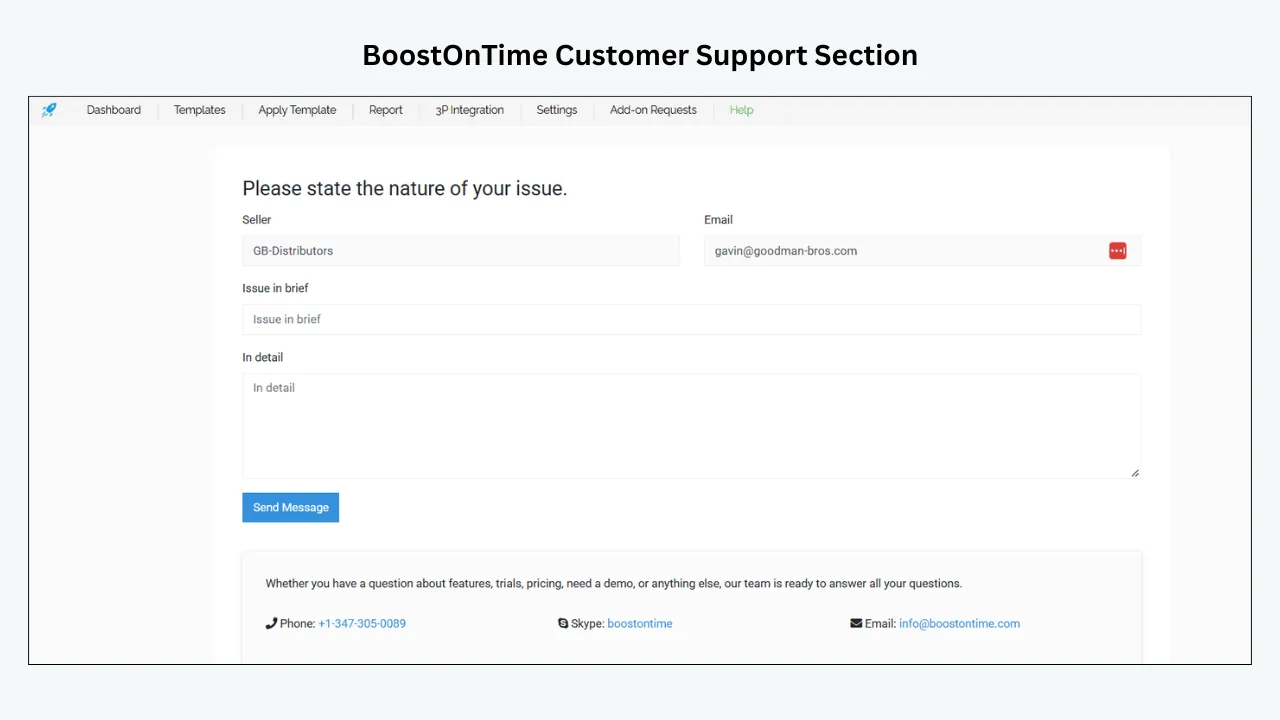Viewport: 1280px width, 720px height.
Task: Click the Issue in brief input
Action: point(691,319)
